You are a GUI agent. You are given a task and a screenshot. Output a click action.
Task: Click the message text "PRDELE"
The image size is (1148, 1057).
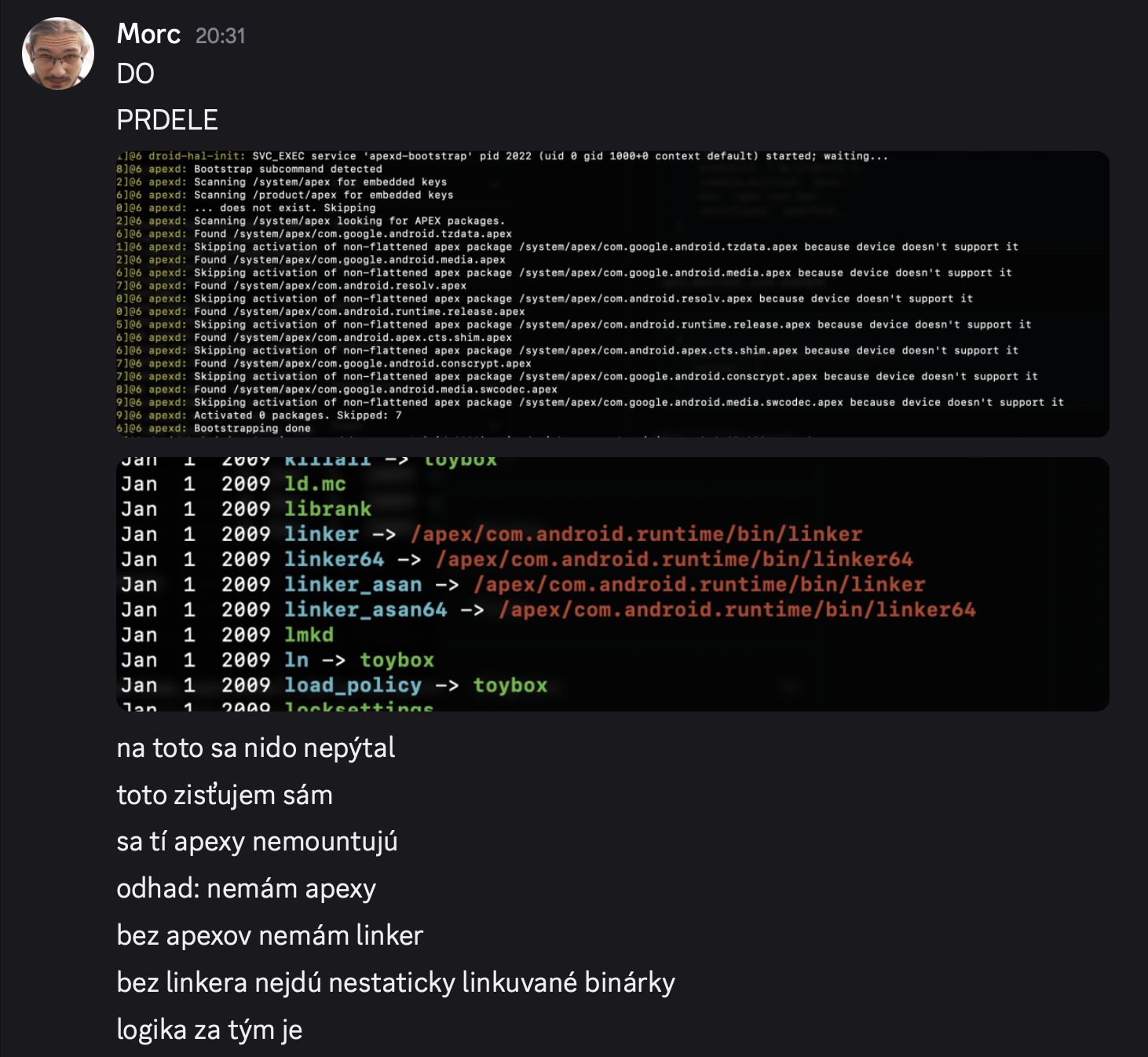coord(167,120)
